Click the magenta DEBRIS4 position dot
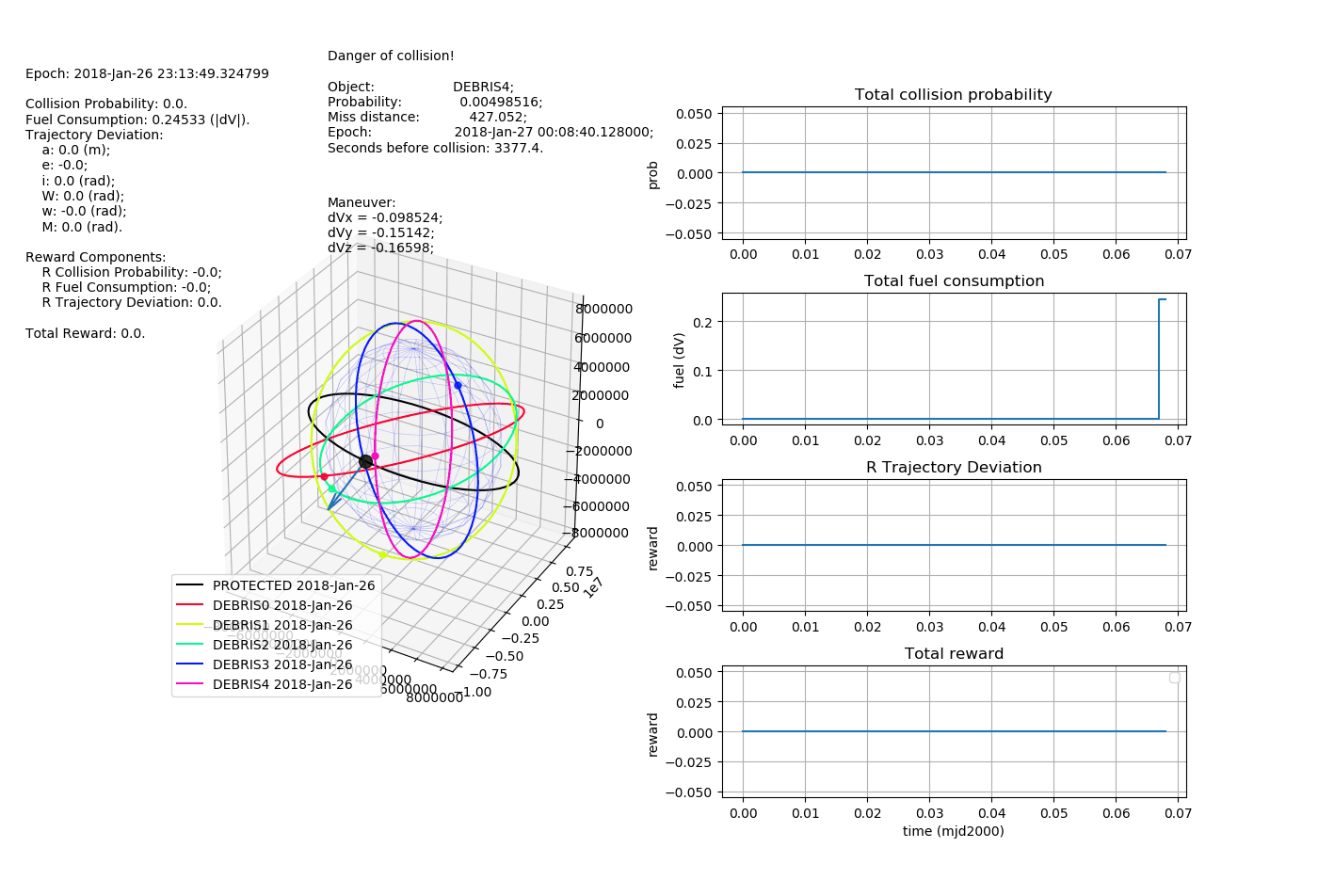Screen dimensions: 1318x896 click(x=375, y=456)
